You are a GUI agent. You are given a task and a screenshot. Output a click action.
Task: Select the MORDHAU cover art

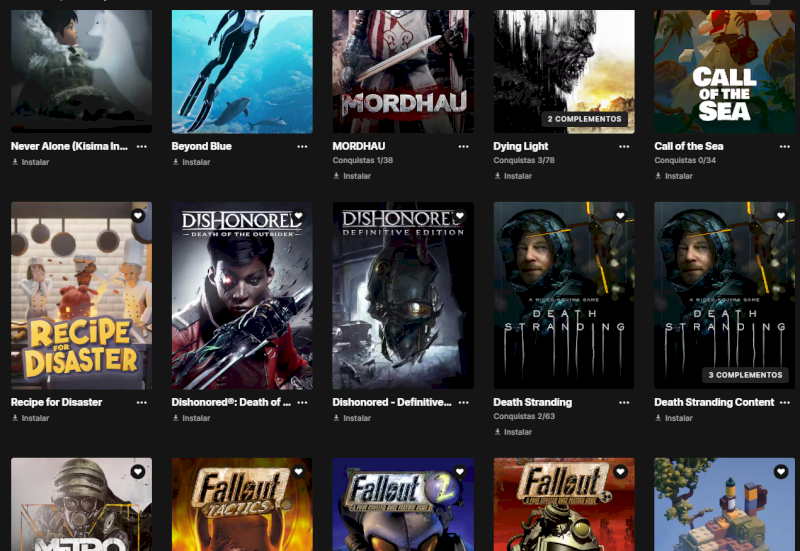(x=403, y=71)
